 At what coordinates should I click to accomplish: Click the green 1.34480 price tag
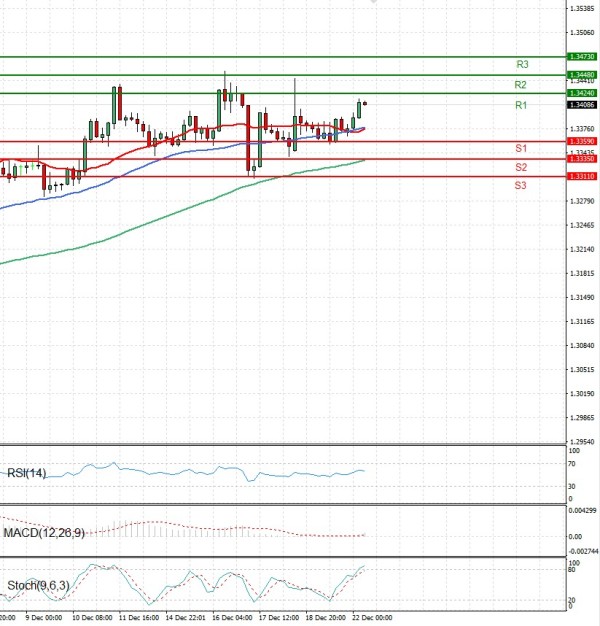(x=581, y=75)
